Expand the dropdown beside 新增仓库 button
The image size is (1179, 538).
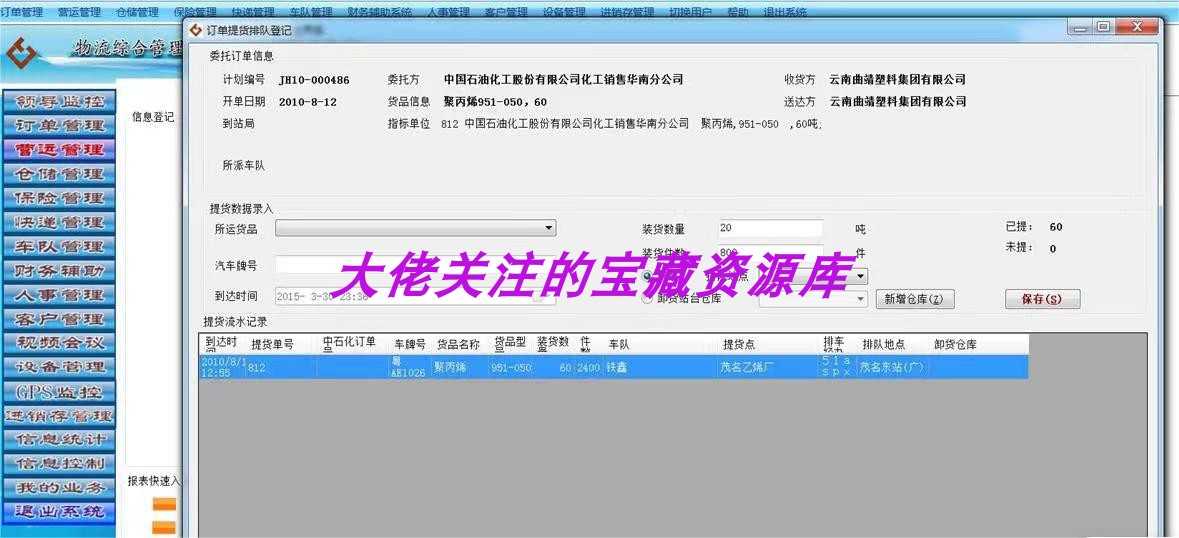coord(861,299)
